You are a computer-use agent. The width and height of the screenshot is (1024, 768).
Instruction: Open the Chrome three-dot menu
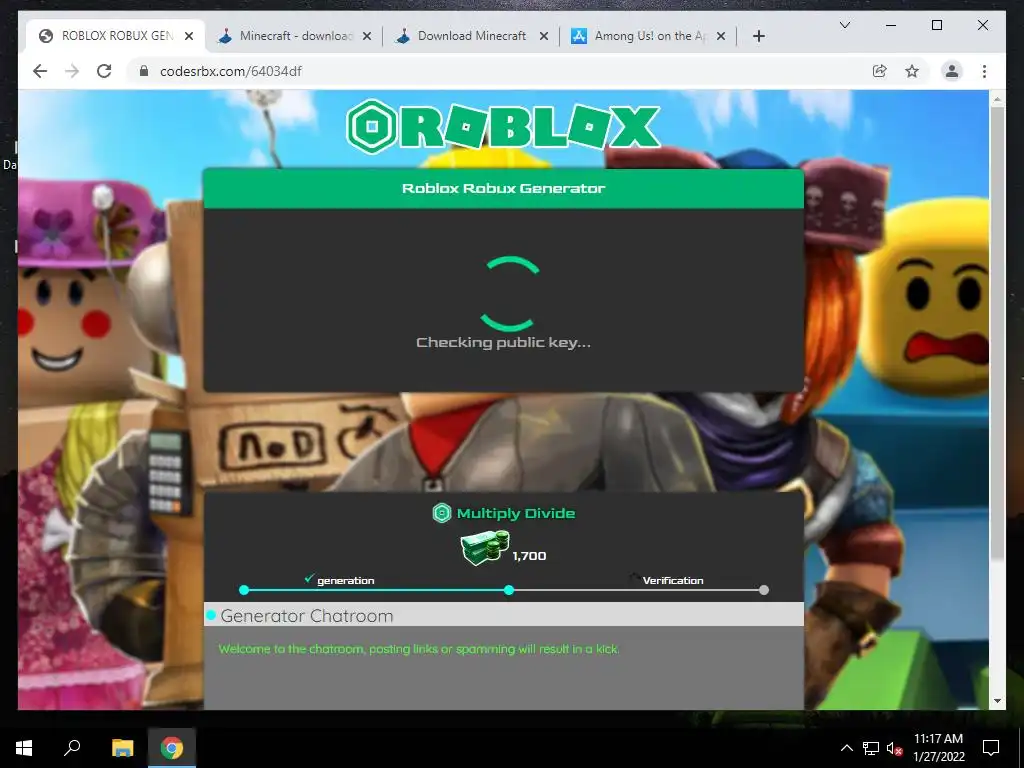click(x=984, y=71)
